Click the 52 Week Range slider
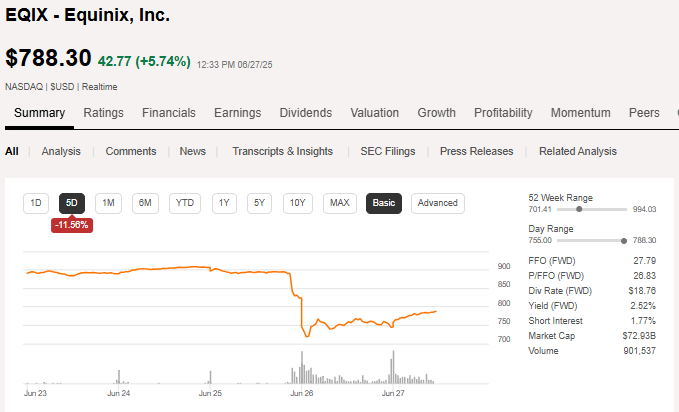The width and height of the screenshot is (679, 412). pos(580,209)
